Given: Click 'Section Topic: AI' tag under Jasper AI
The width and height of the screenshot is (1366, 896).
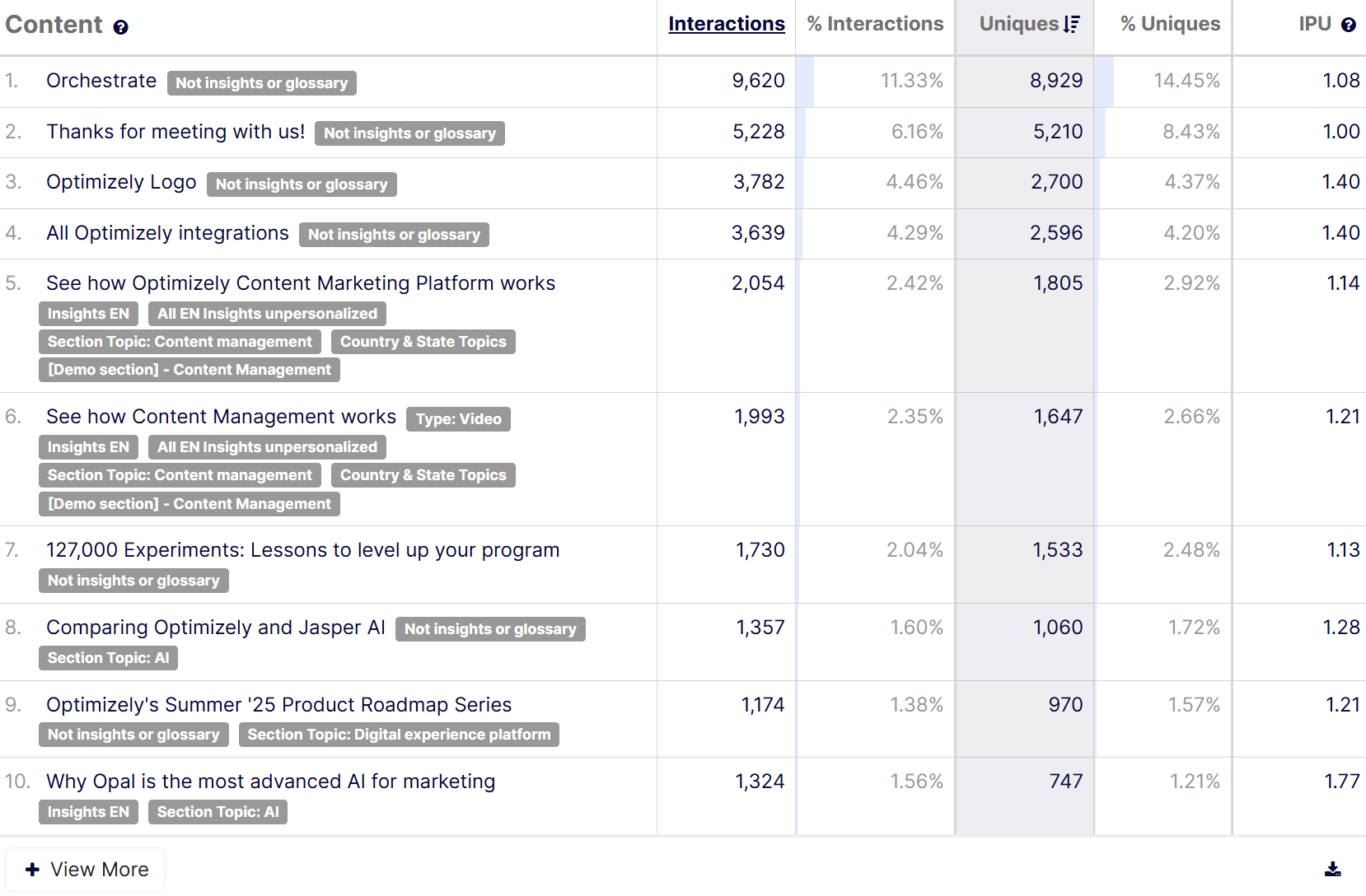Looking at the screenshot, I should [x=108, y=658].
